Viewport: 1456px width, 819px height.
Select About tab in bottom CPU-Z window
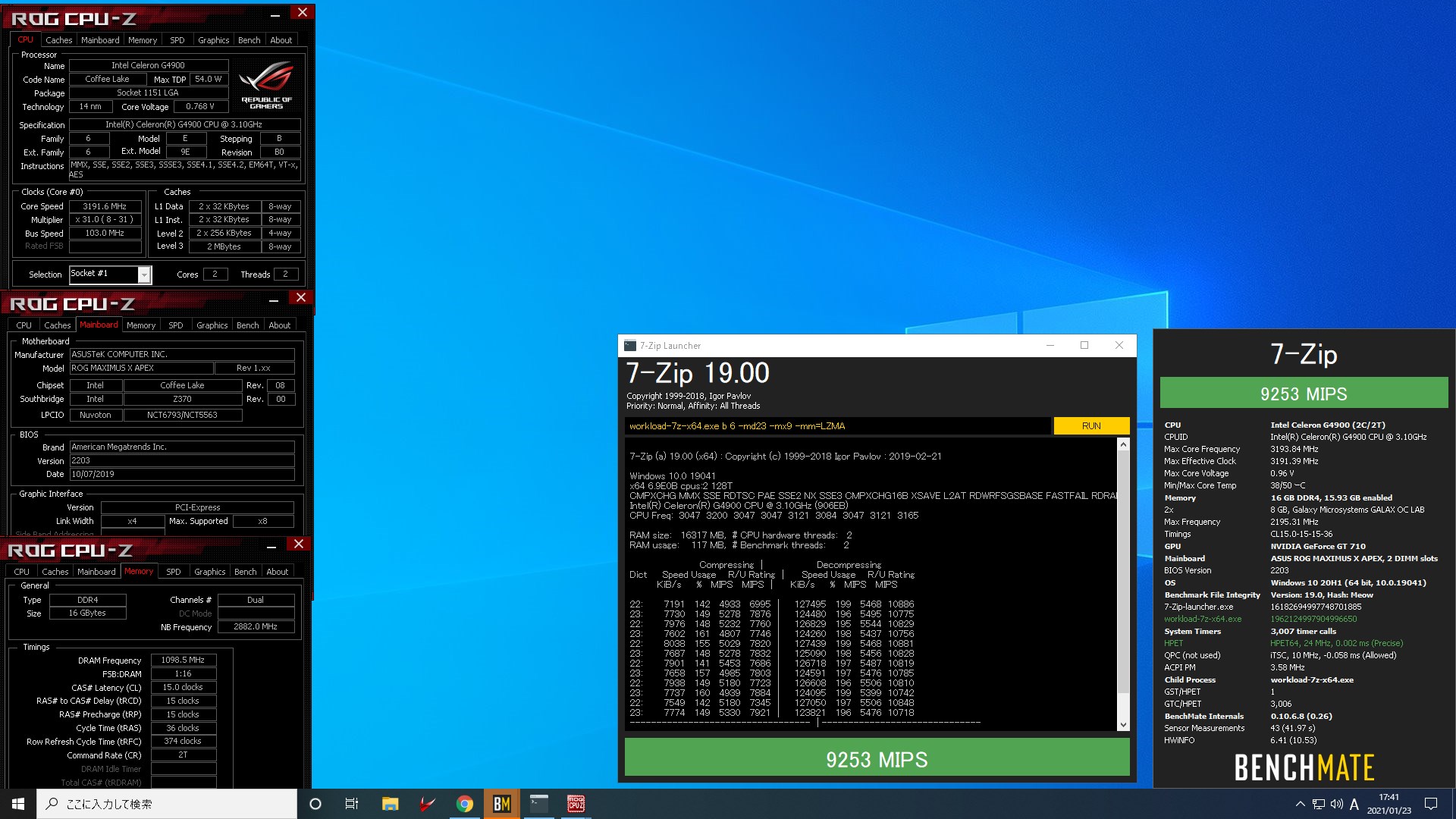tap(278, 572)
